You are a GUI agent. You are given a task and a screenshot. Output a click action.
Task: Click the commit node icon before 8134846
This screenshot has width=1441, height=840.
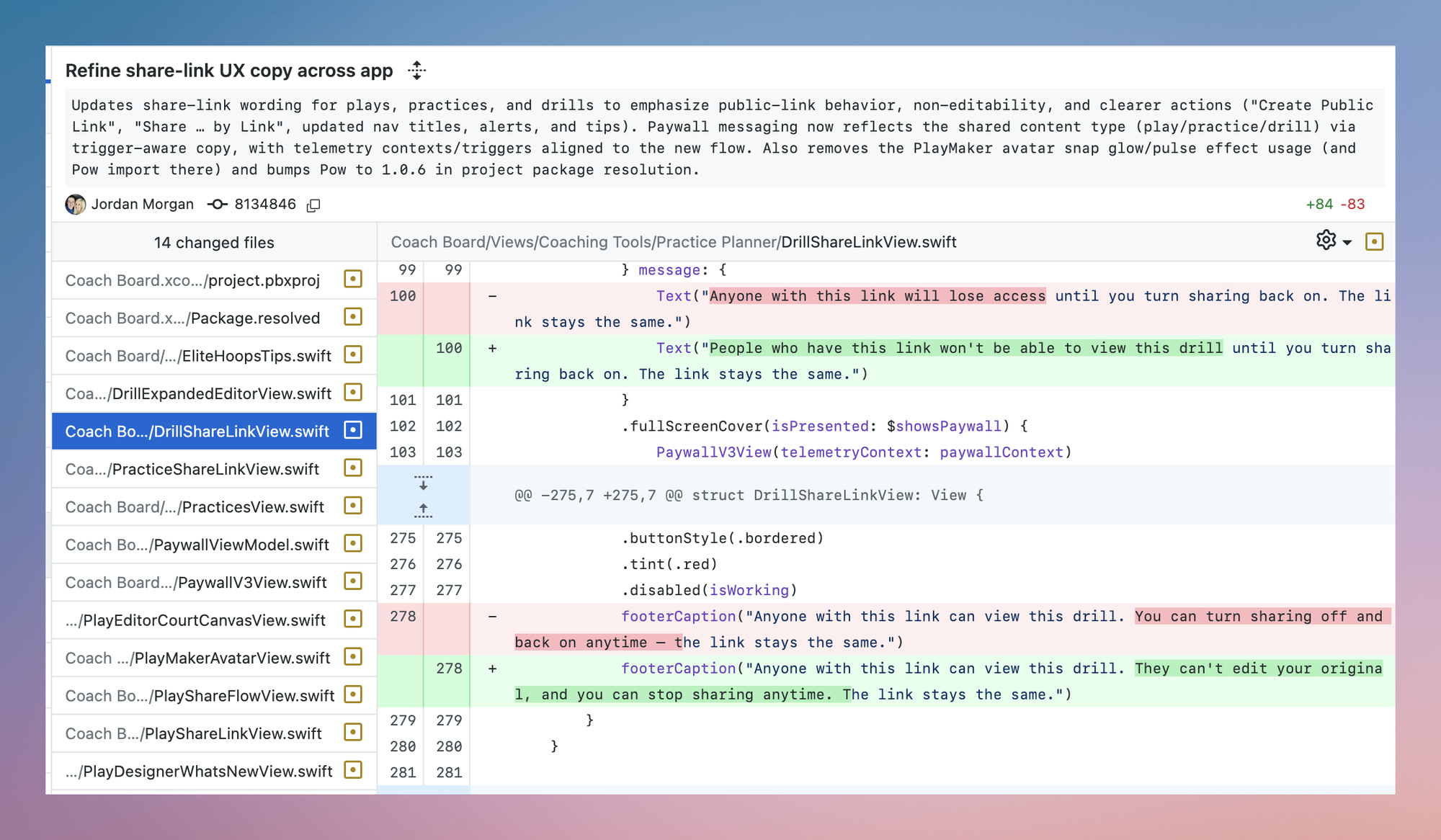[x=217, y=205]
